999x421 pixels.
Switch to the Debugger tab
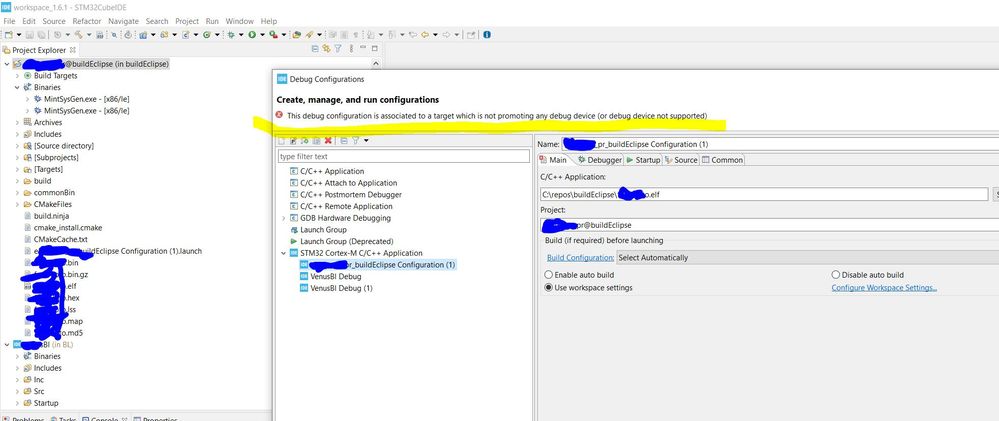[599, 161]
